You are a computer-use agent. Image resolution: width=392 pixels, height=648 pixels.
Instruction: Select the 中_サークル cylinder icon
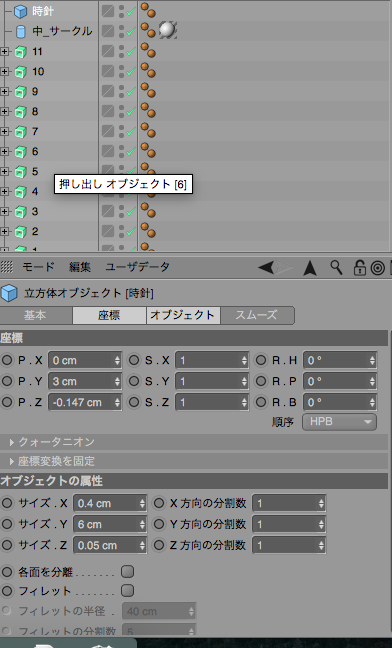point(21,31)
